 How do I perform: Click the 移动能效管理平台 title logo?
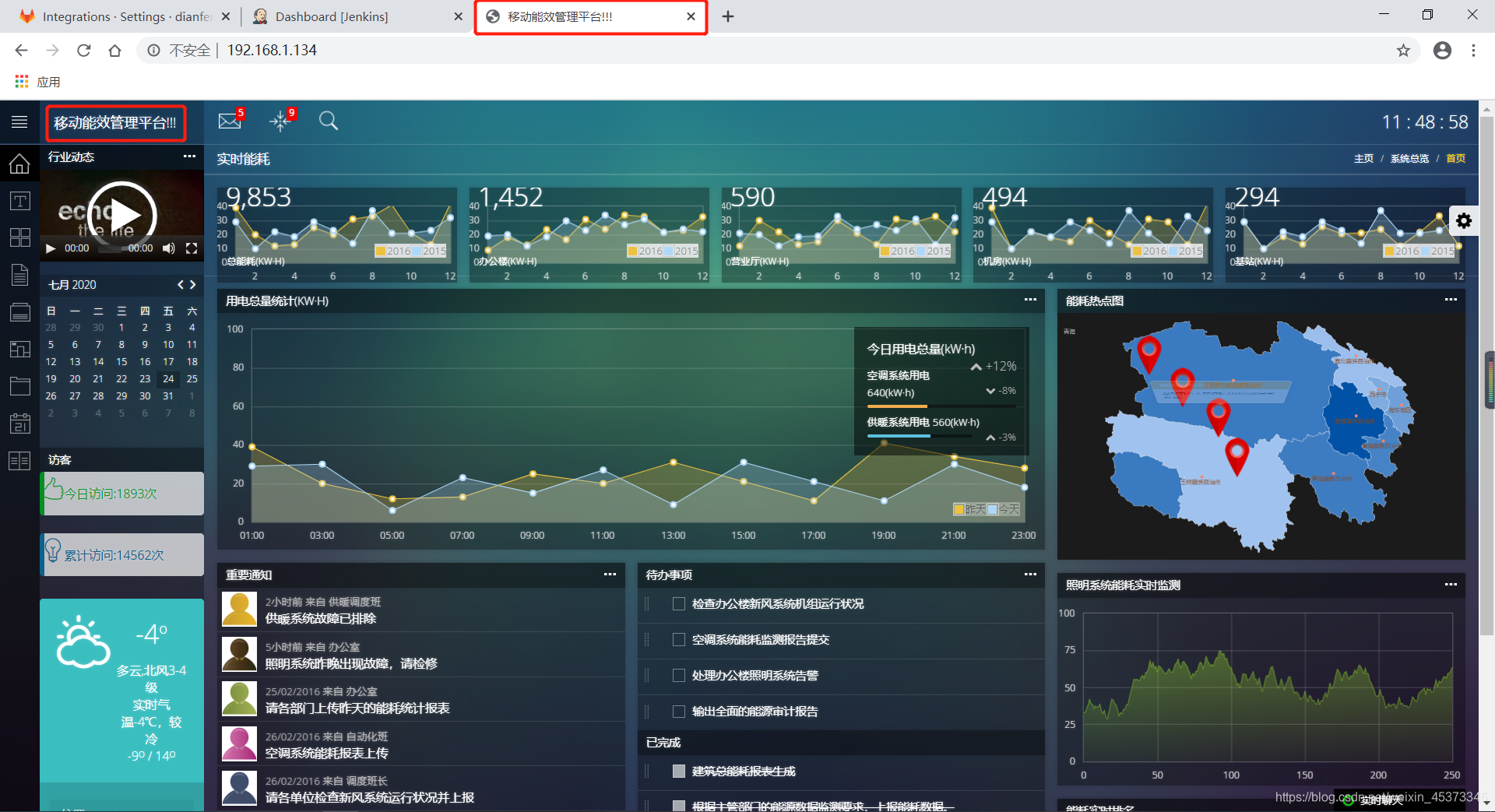click(115, 123)
